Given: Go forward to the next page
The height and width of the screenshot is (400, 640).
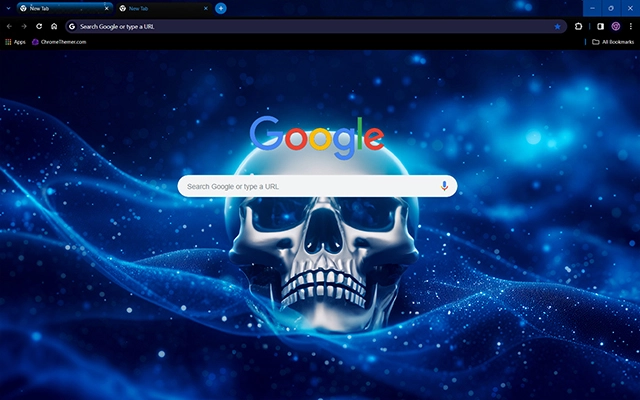Looking at the screenshot, I should click(x=24, y=27).
